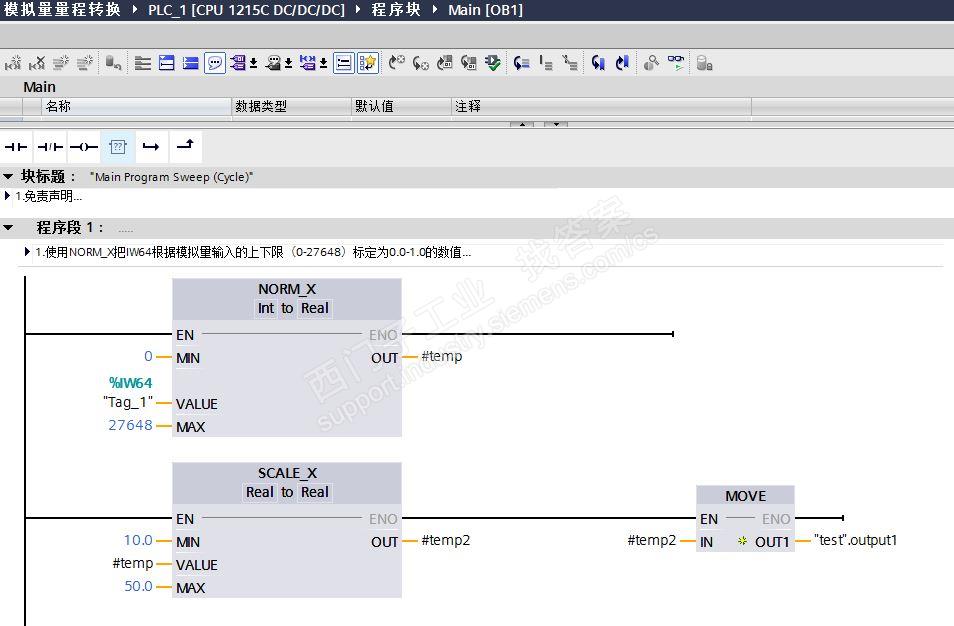Click NORM_X MAX value 27648

tap(130, 425)
